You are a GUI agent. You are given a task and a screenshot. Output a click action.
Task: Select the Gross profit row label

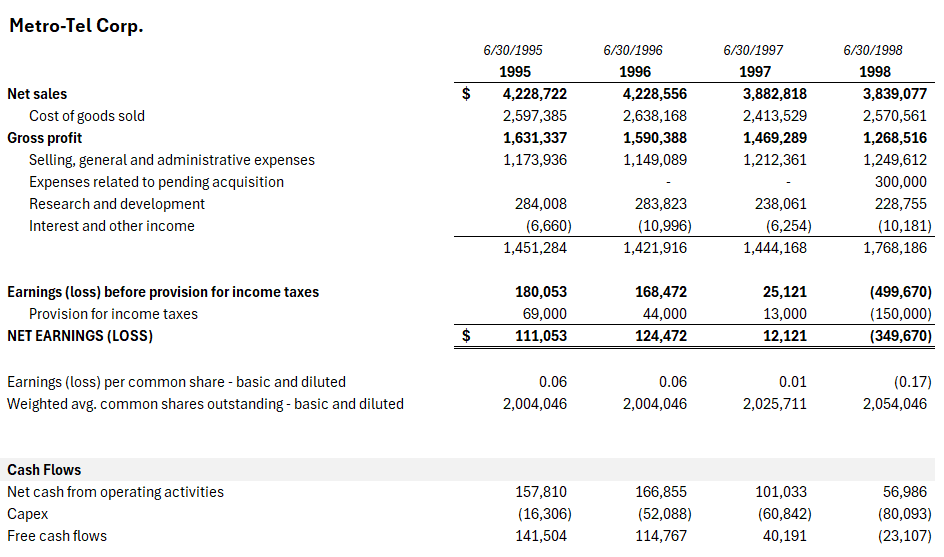[x=45, y=138]
